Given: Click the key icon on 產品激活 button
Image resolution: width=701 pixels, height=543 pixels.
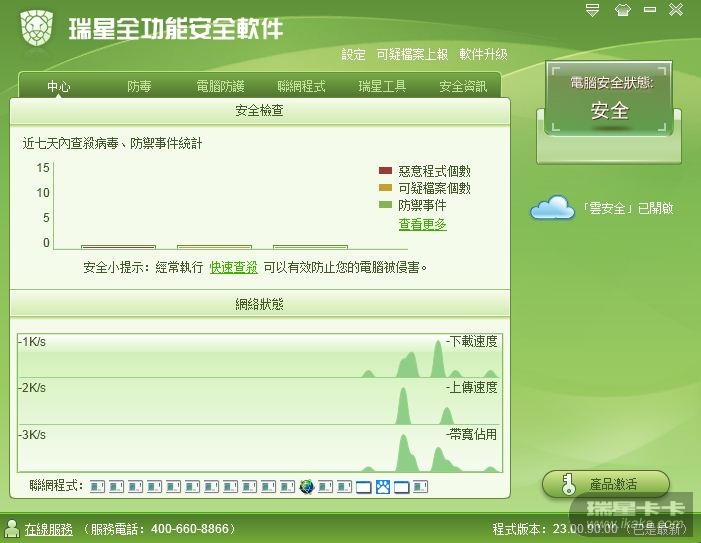Looking at the screenshot, I should click(568, 484).
